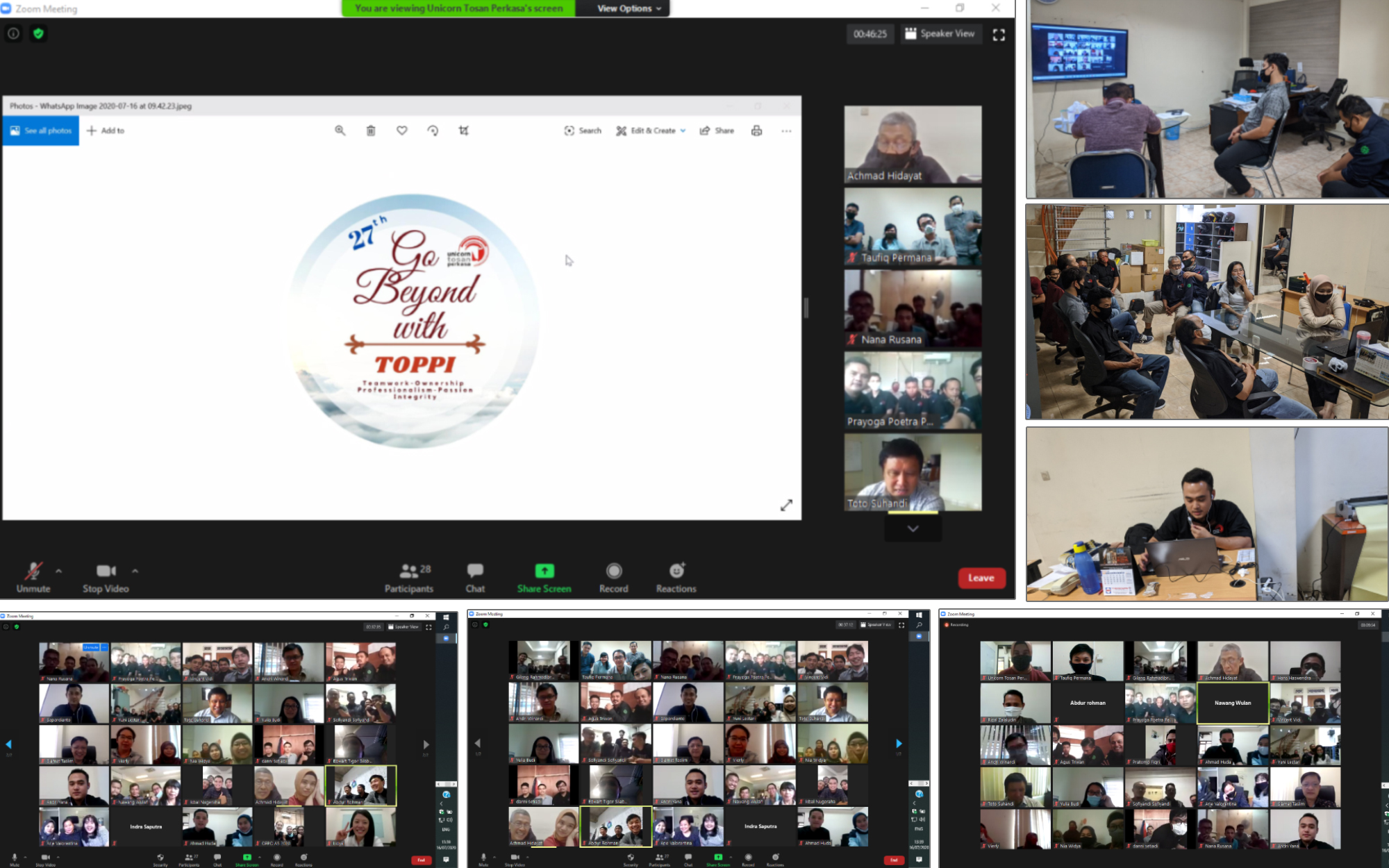Open the three-dot more menu in Photos

786,131
